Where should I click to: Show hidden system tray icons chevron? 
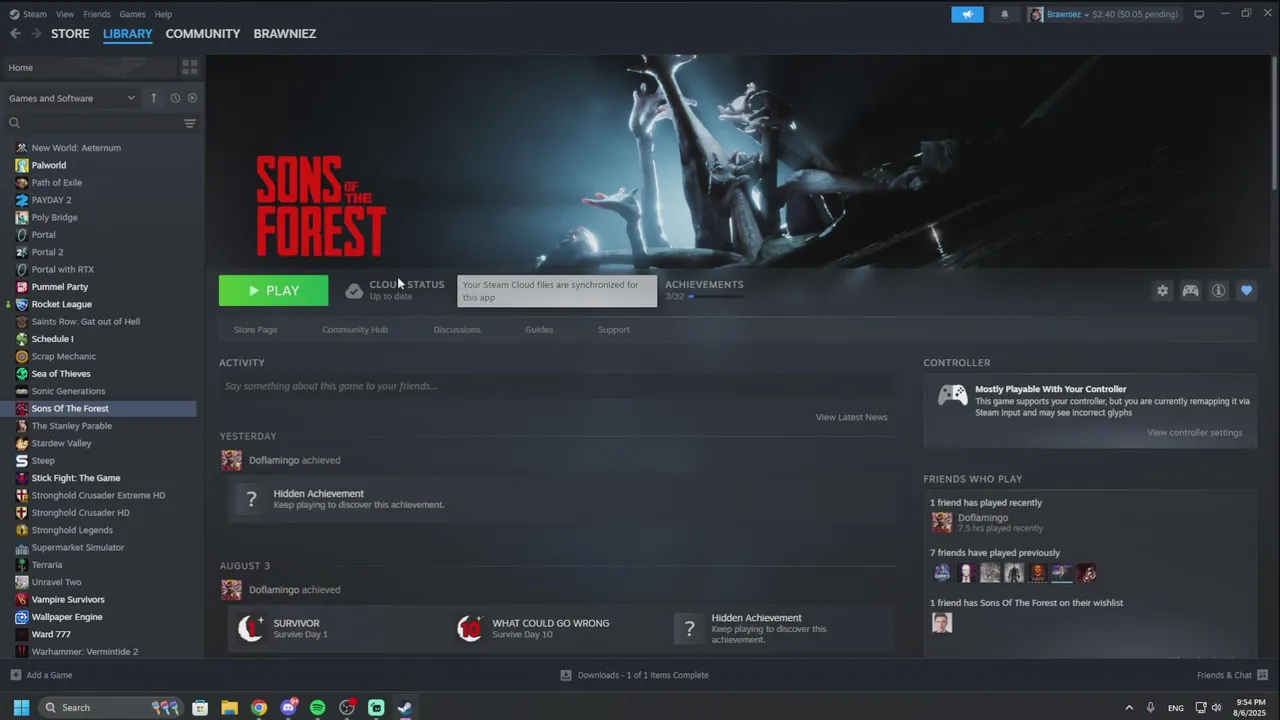1129,707
